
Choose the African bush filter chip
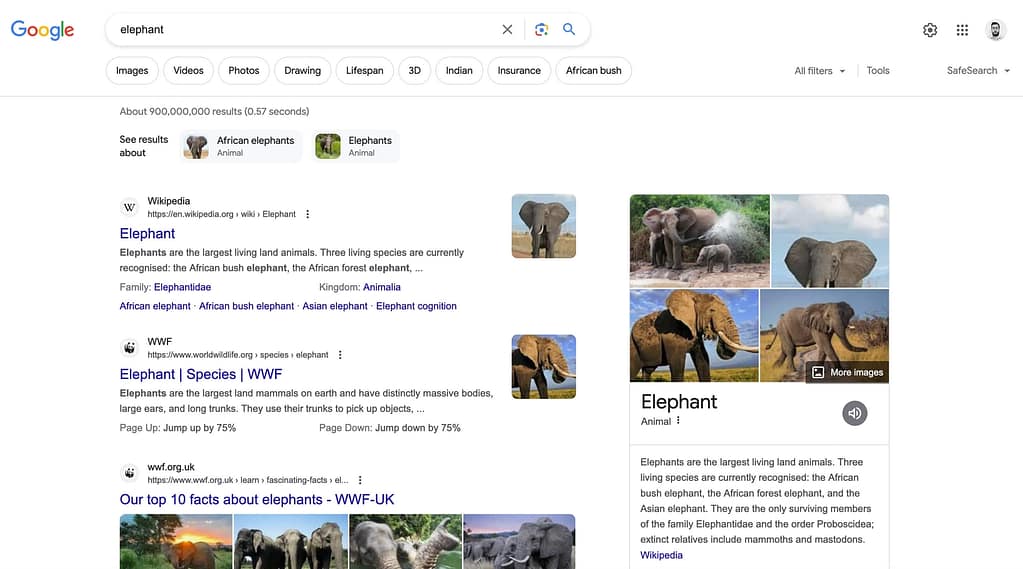point(594,71)
